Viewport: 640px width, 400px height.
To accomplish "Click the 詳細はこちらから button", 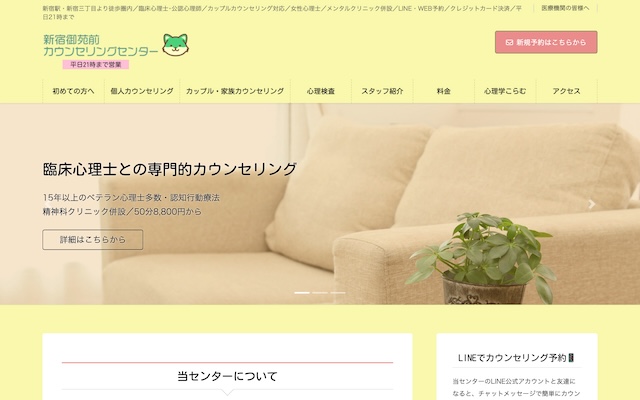I will (x=93, y=240).
